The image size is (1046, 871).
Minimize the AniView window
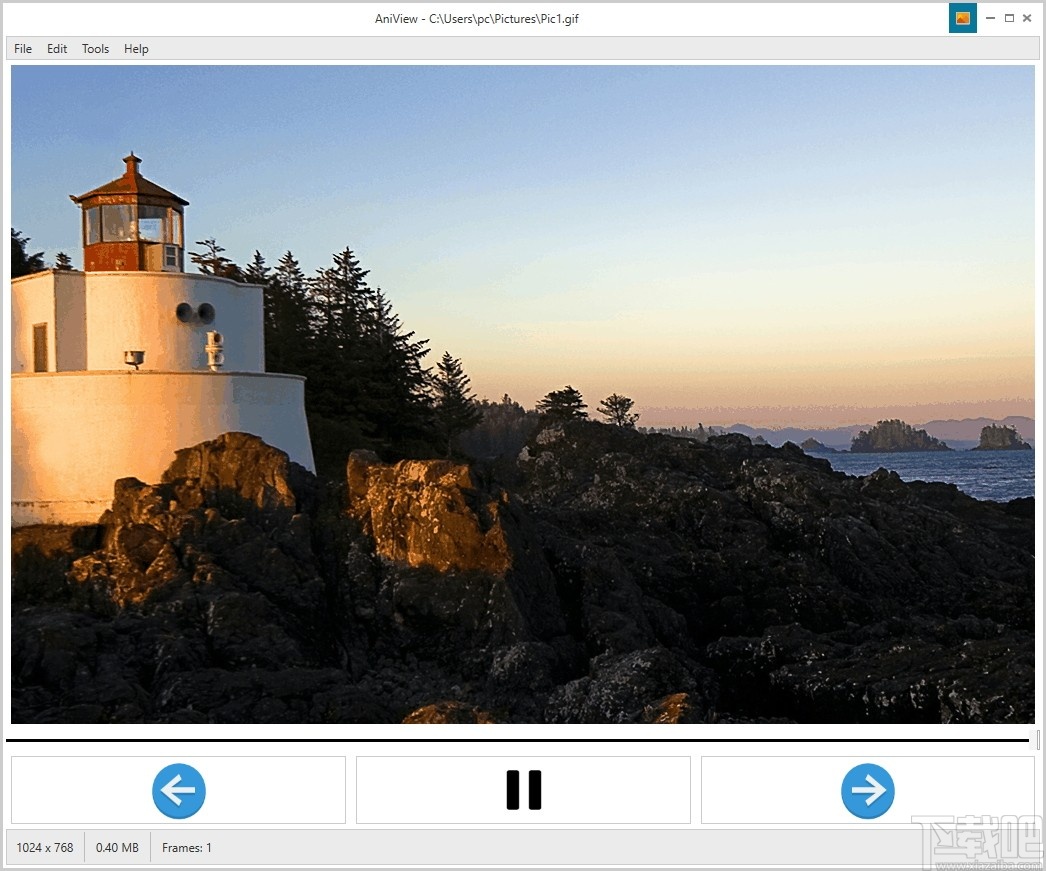tap(990, 18)
